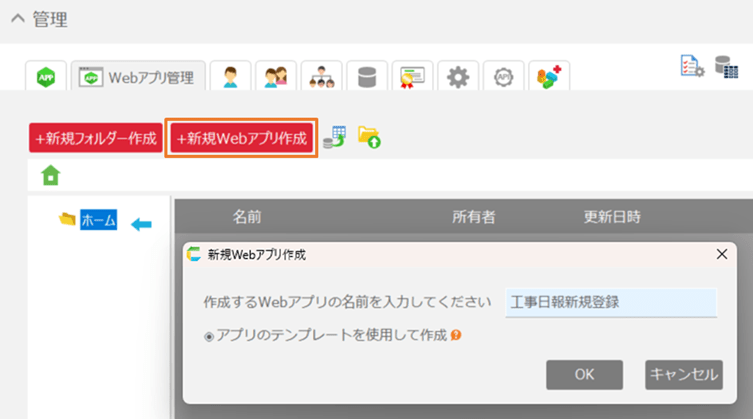Click the Webアプリ name input field

pos(611,302)
